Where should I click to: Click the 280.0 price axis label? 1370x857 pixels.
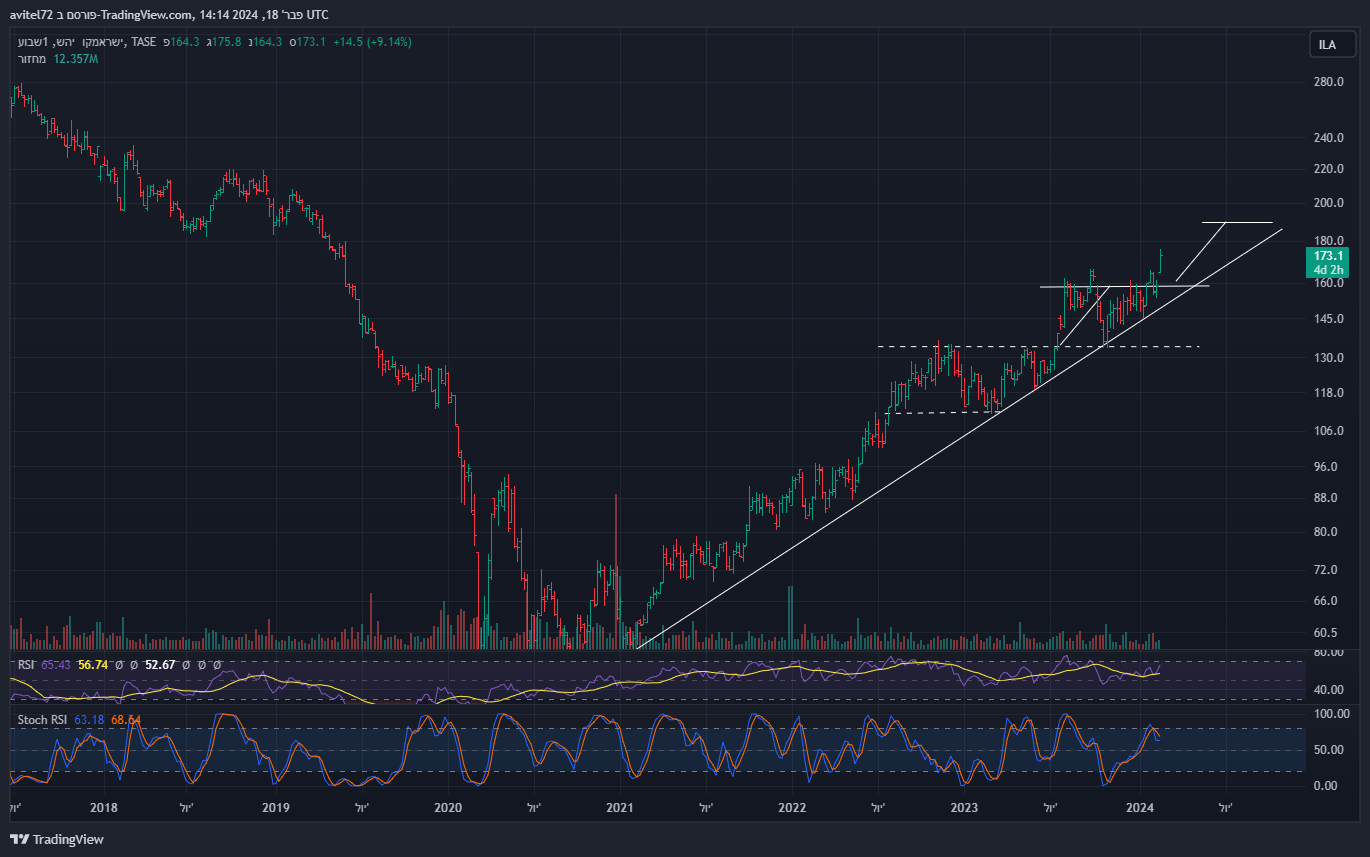[x=1327, y=82]
